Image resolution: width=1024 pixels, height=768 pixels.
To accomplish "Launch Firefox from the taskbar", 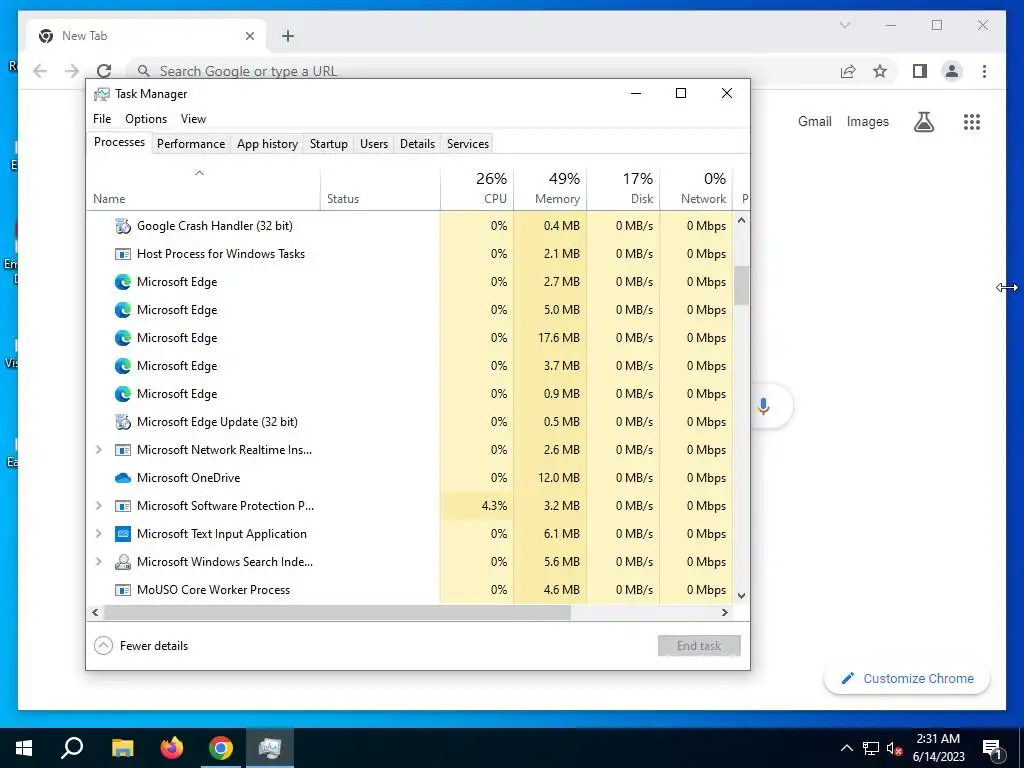I will point(172,748).
